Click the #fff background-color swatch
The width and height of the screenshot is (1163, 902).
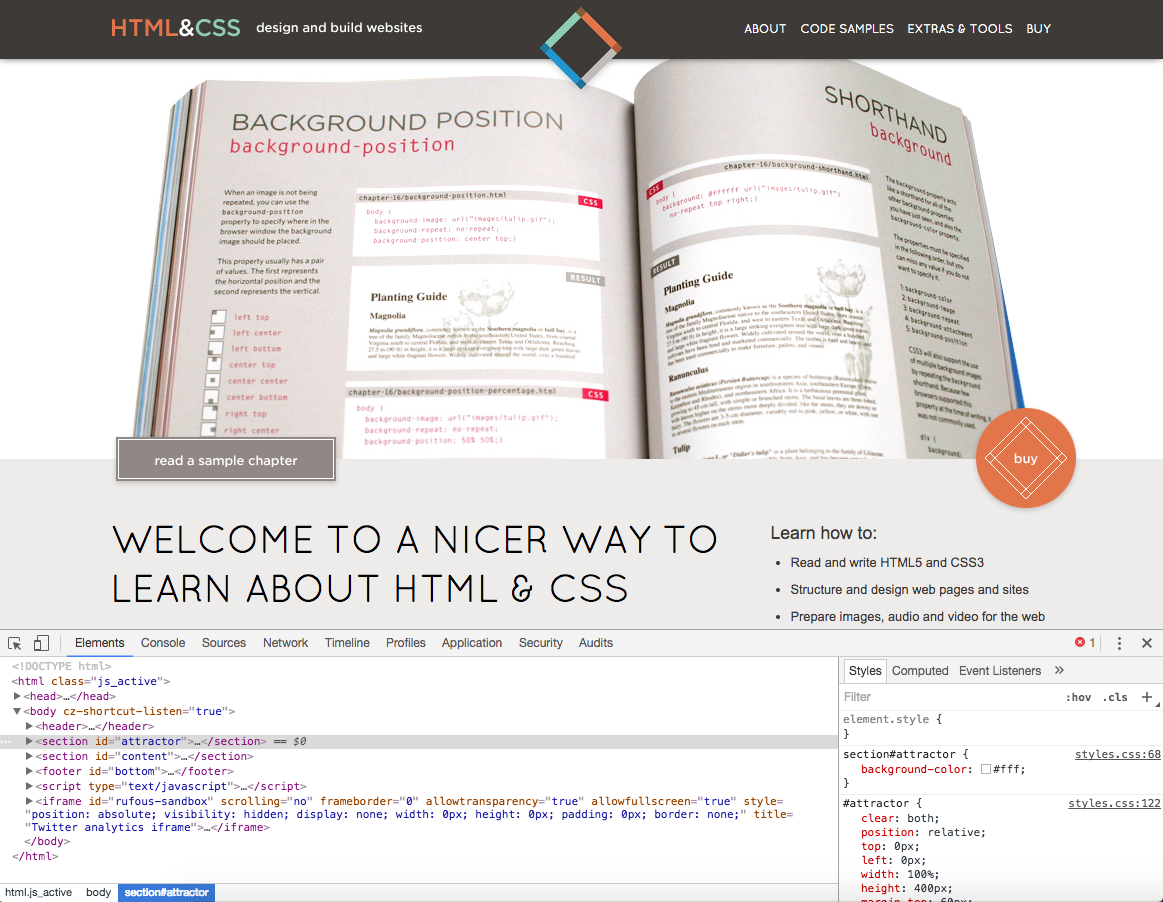click(x=986, y=769)
